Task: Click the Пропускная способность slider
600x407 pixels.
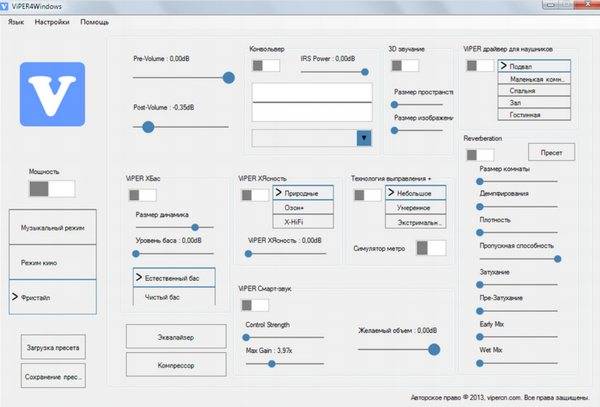Action: click(x=518, y=259)
